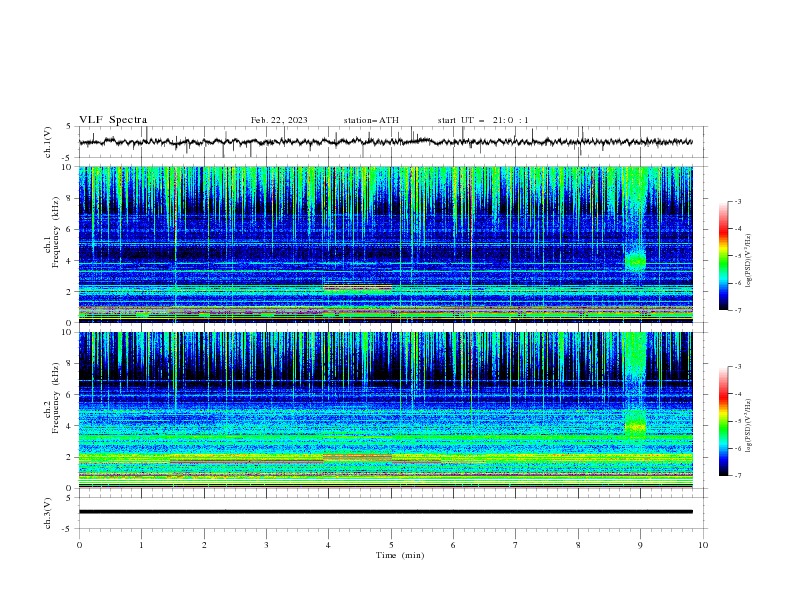Click time-axis tick label "3"
792x612 pixels.
[x=266, y=545]
